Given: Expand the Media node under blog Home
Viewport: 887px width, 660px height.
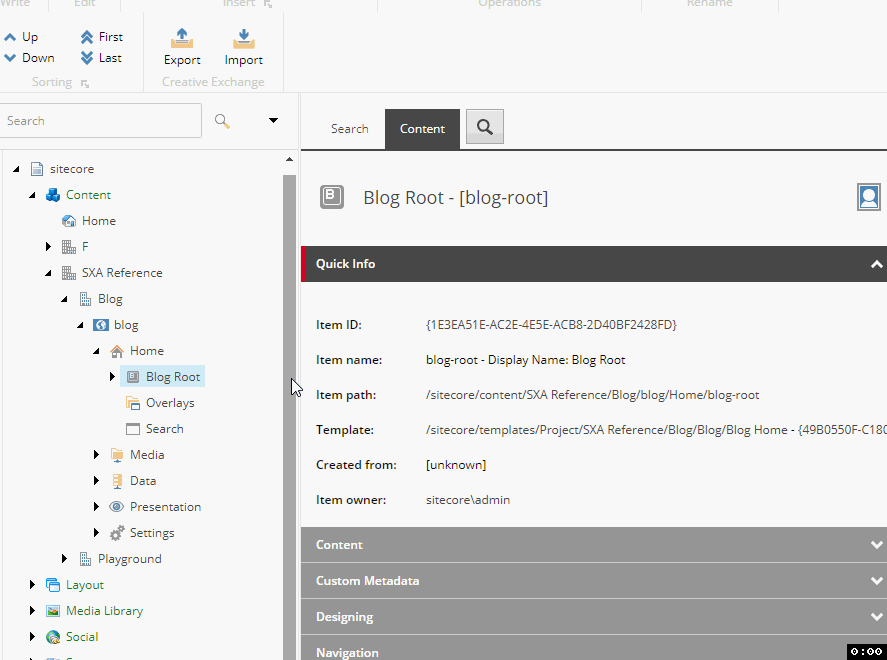Looking at the screenshot, I should (x=95, y=454).
